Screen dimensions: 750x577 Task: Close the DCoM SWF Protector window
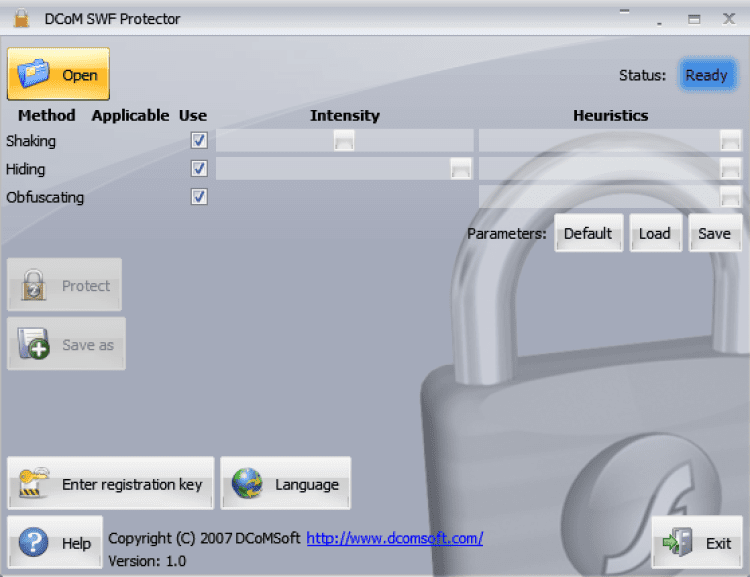[x=729, y=19]
